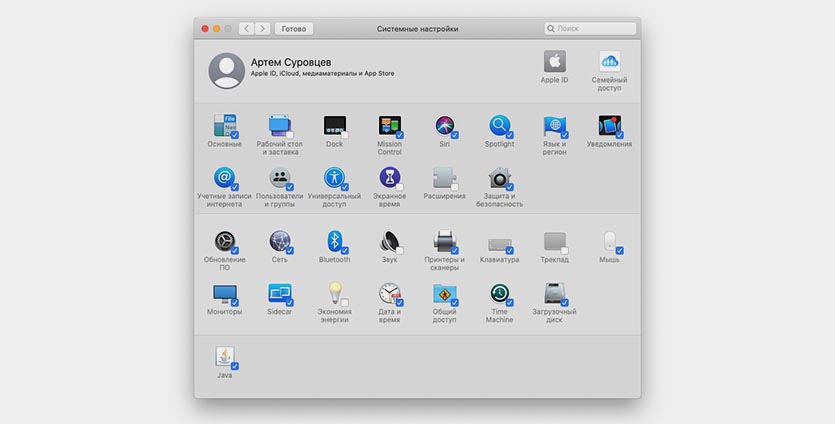Select the Bluetooth preference icon
Viewport: 835px width, 424px height.
(334, 241)
